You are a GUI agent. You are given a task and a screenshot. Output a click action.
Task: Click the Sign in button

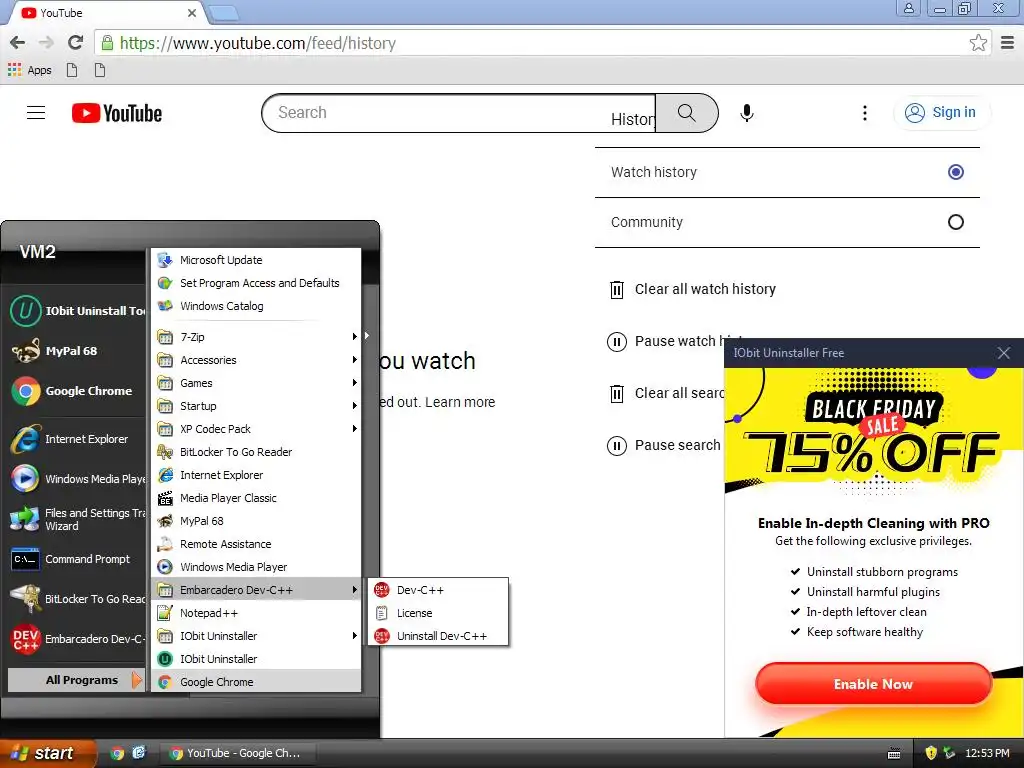tap(941, 113)
